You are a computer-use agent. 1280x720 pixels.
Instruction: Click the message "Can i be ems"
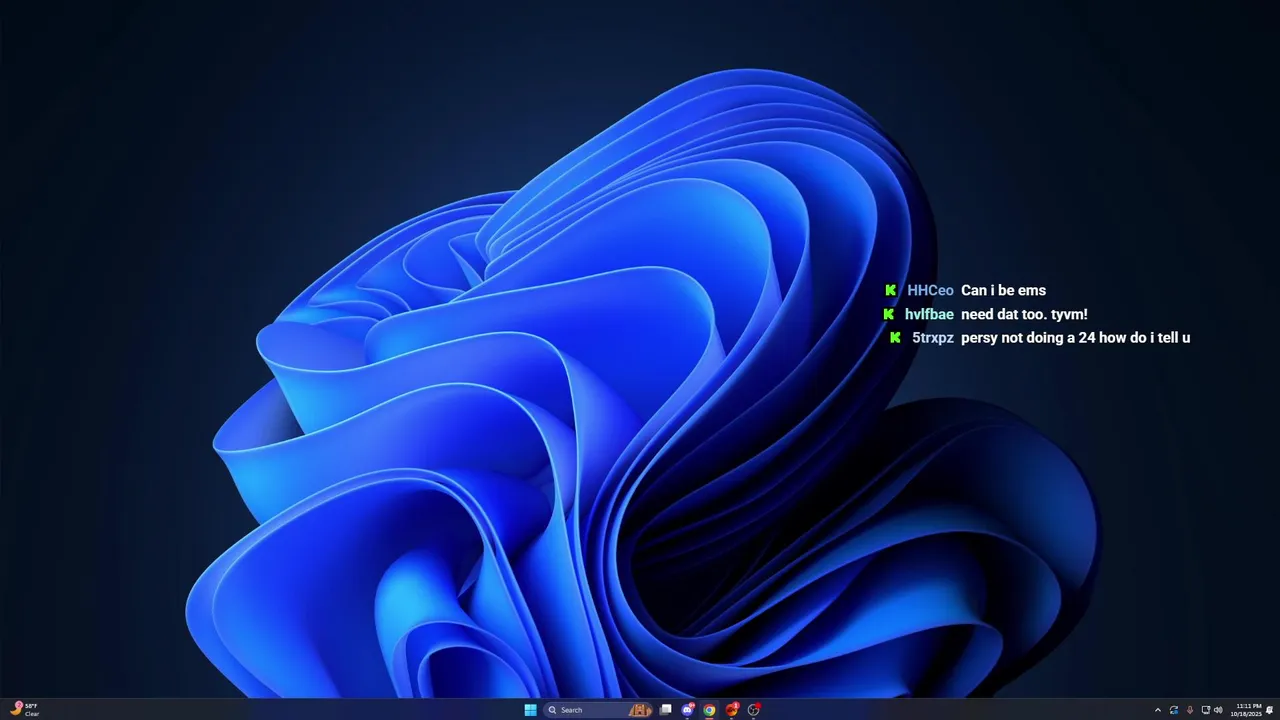coord(1003,290)
